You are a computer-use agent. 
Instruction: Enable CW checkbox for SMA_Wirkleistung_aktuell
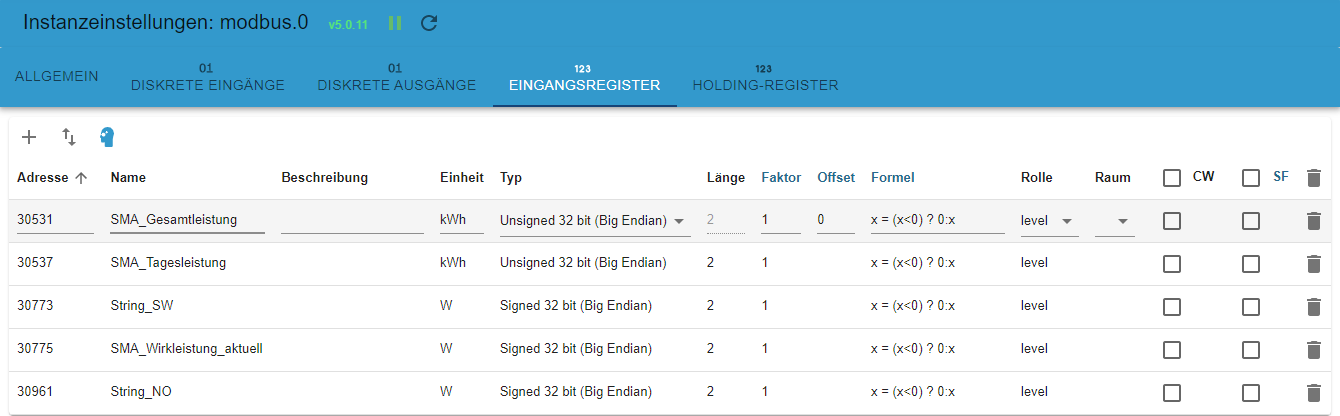[x=1172, y=350]
